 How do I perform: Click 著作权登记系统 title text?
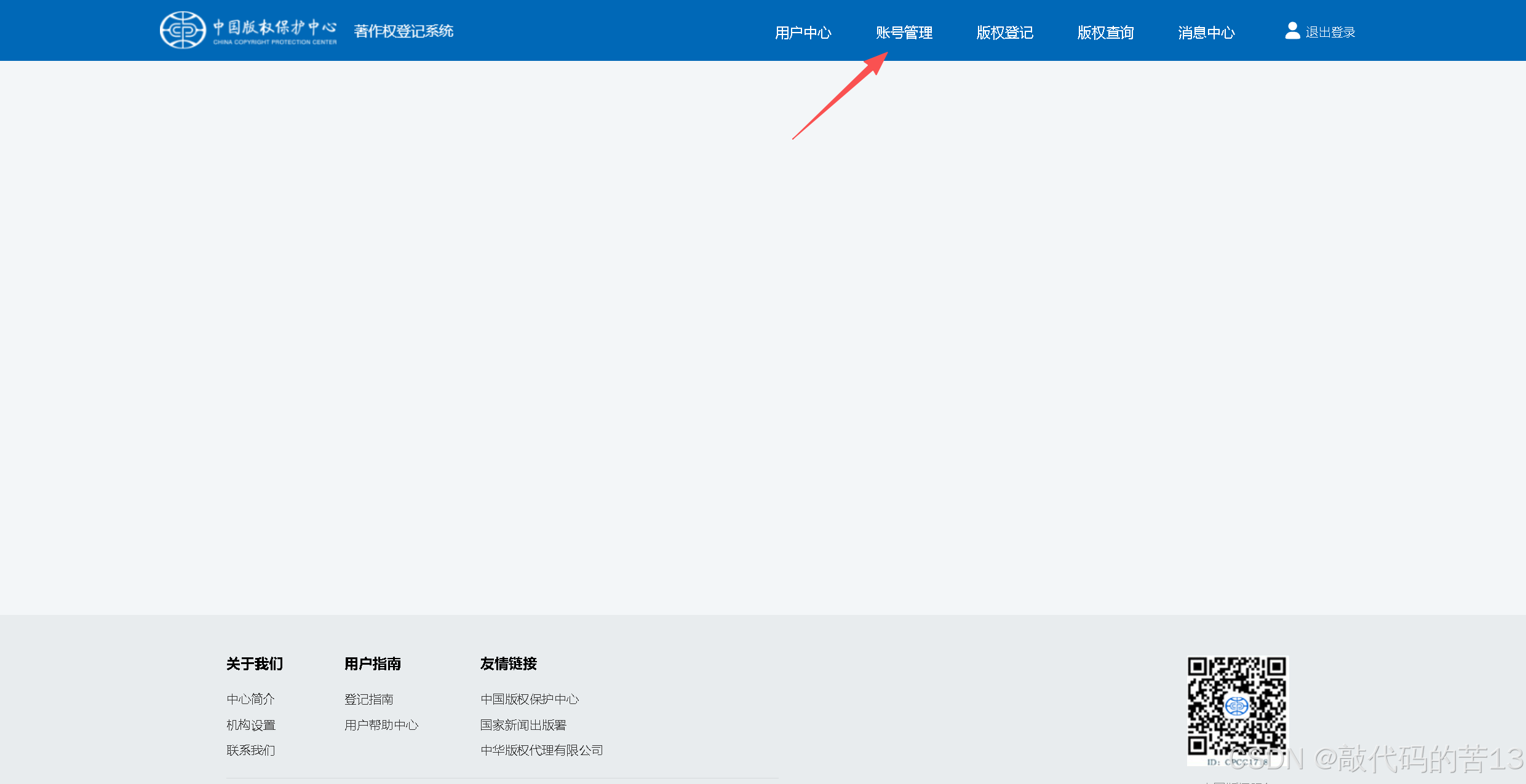click(x=403, y=31)
